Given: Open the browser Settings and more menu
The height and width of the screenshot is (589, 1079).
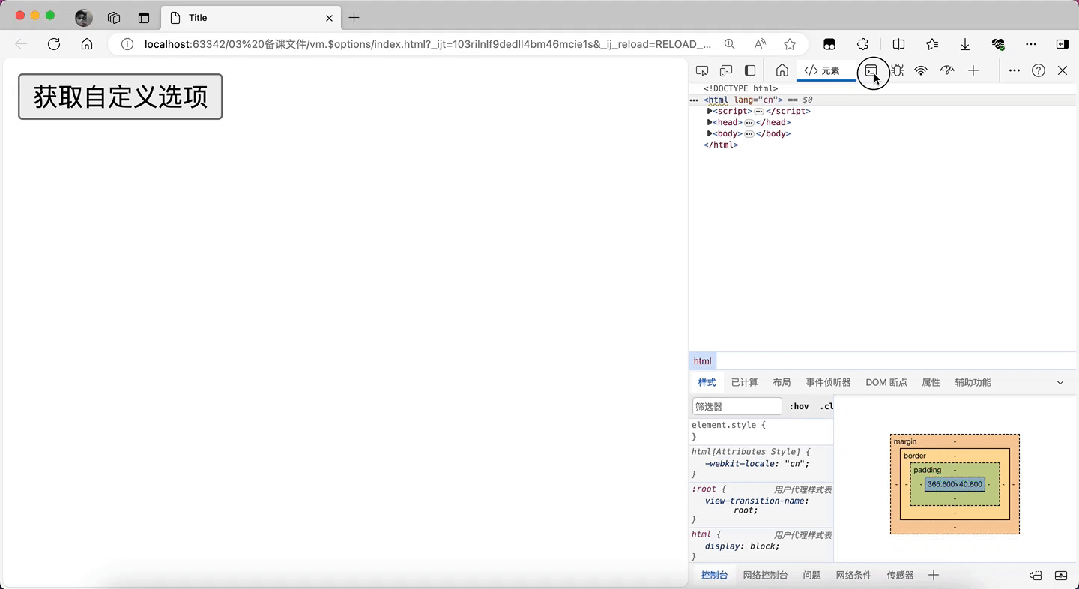Looking at the screenshot, I should (x=1031, y=44).
